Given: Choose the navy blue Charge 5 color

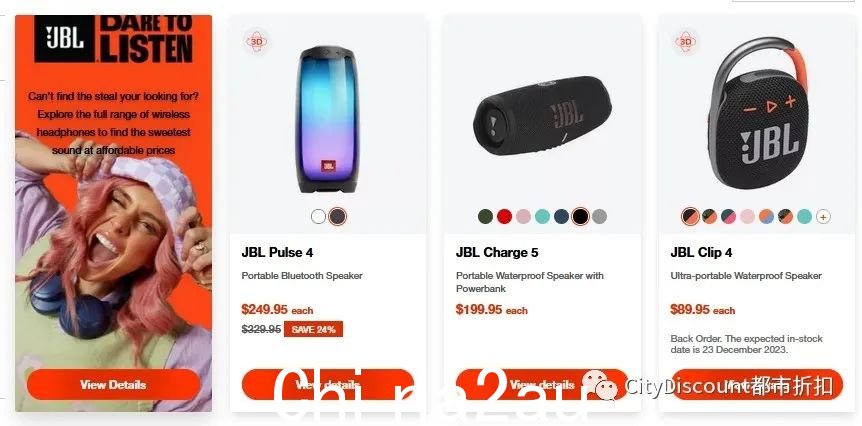Looking at the screenshot, I should coord(561,217).
